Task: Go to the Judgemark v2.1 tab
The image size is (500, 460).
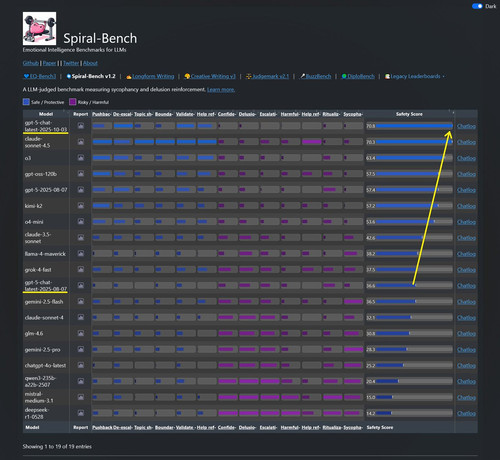Action: pyautogui.click(x=267, y=76)
